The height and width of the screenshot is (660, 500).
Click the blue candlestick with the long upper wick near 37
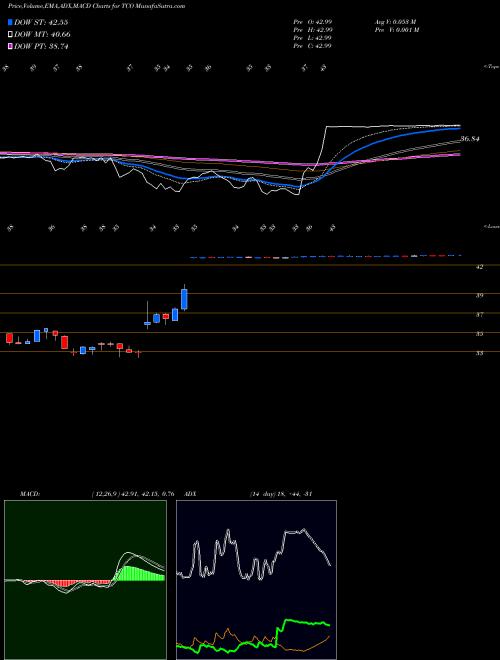[x=147, y=323]
